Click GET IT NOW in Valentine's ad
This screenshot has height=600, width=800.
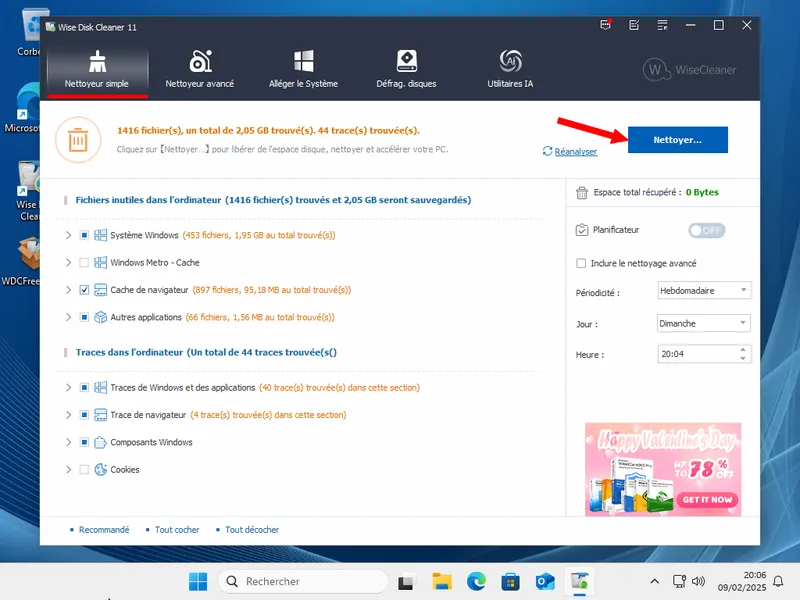click(707, 500)
